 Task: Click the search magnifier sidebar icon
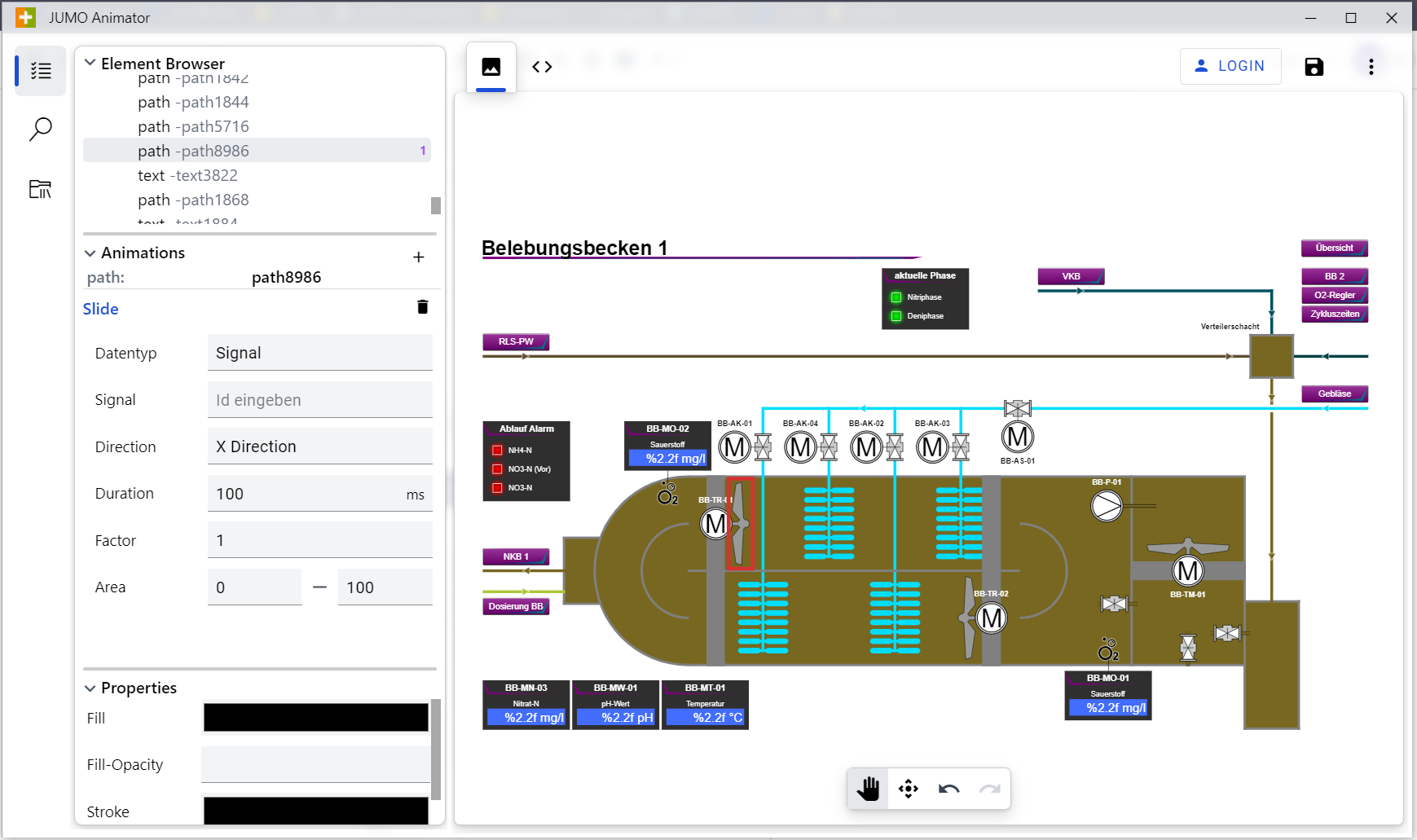[41, 130]
